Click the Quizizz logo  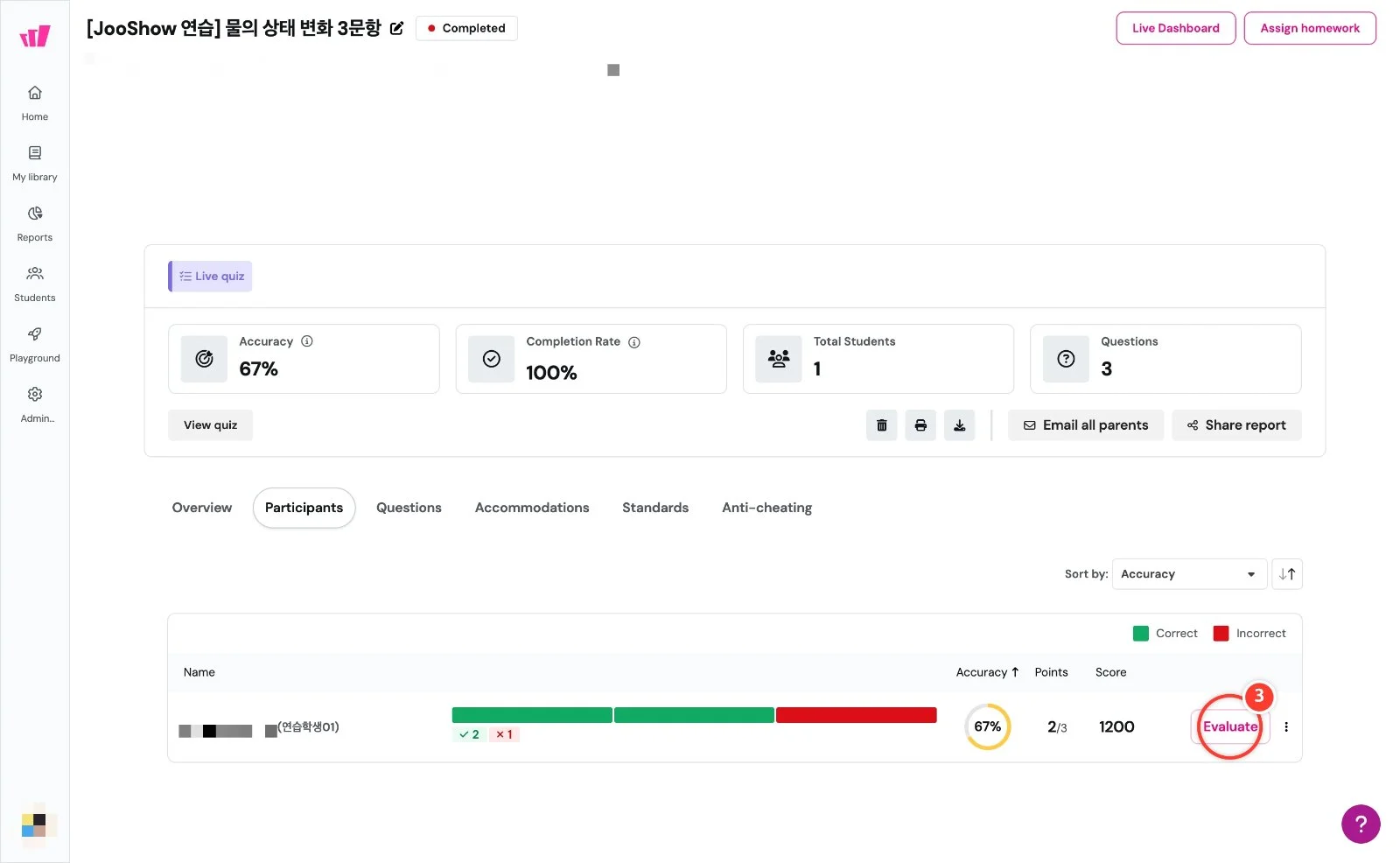coord(35,36)
